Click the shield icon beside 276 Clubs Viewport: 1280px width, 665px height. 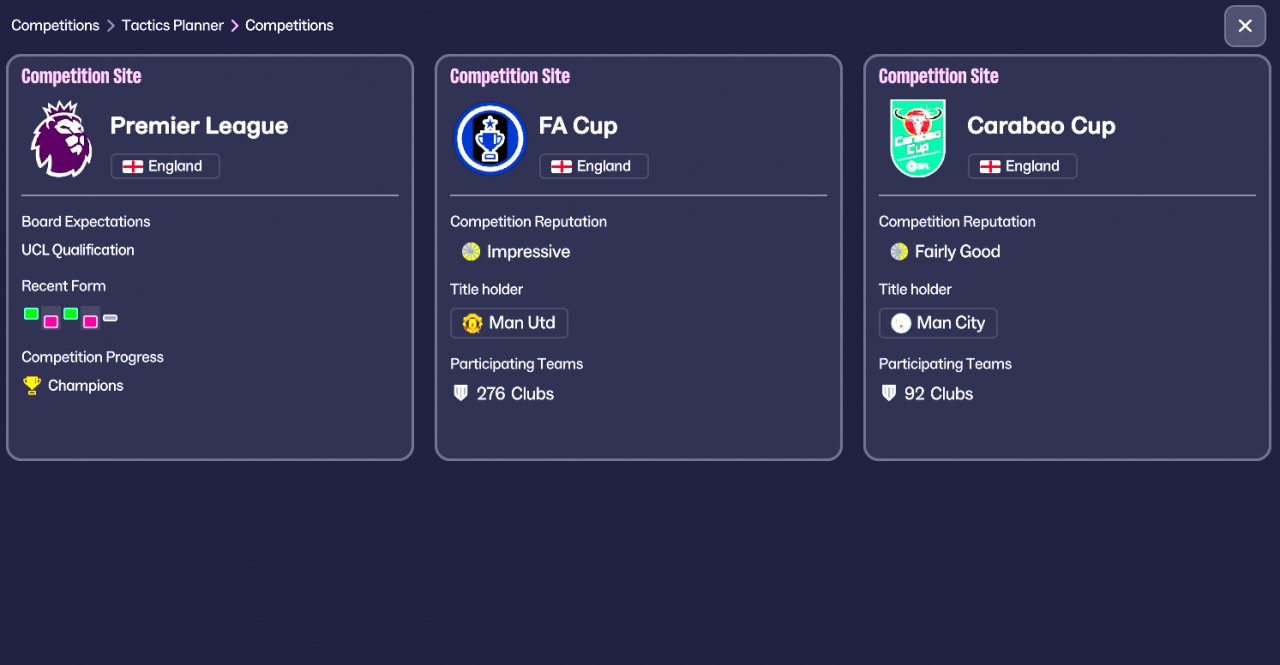click(x=460, y=393)
